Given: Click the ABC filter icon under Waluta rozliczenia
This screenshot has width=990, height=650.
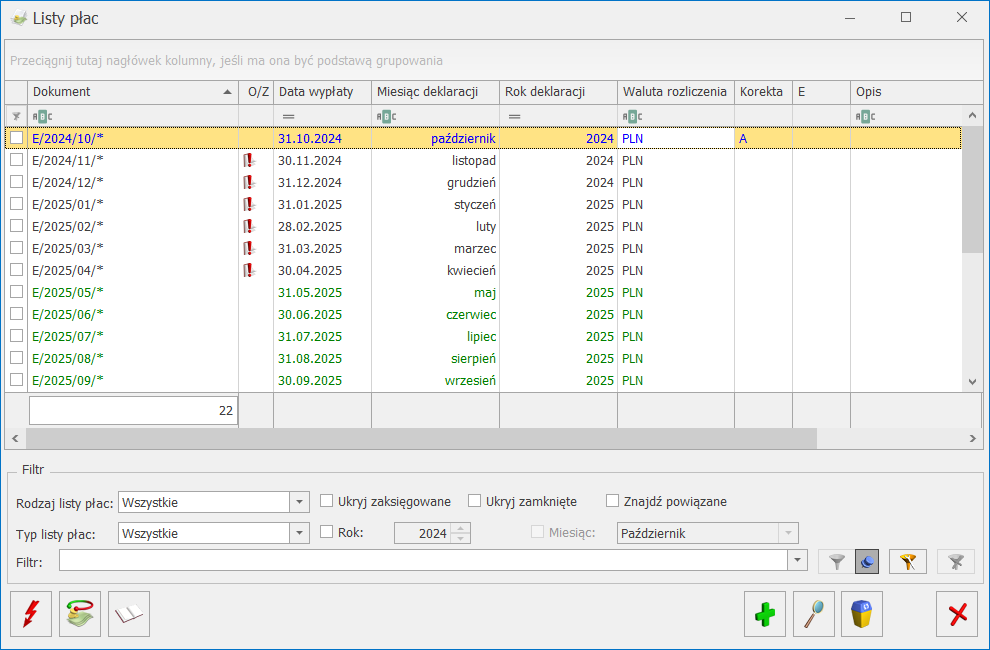Looking at the screenshot, I should click(x=632, y=116).
